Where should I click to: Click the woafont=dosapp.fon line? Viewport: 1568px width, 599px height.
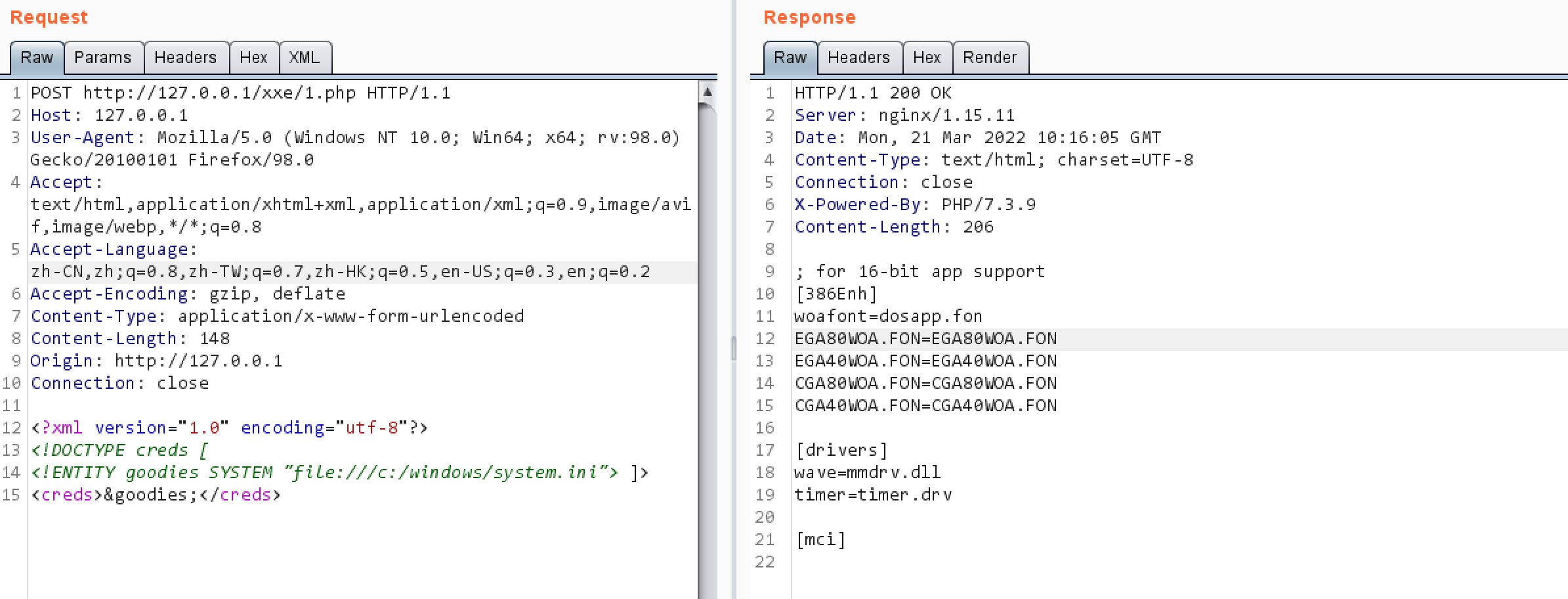click(x=889, y=317)
